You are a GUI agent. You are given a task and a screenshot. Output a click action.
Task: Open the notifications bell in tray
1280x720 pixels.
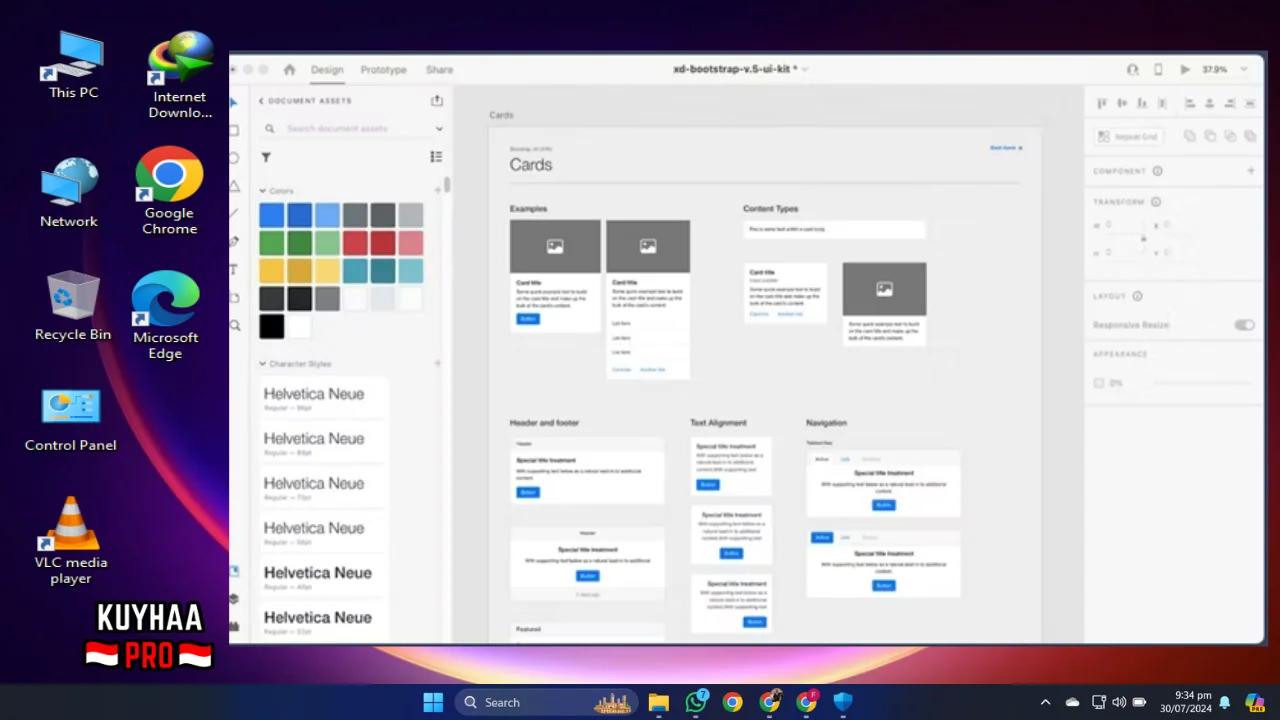[1224, 702]
